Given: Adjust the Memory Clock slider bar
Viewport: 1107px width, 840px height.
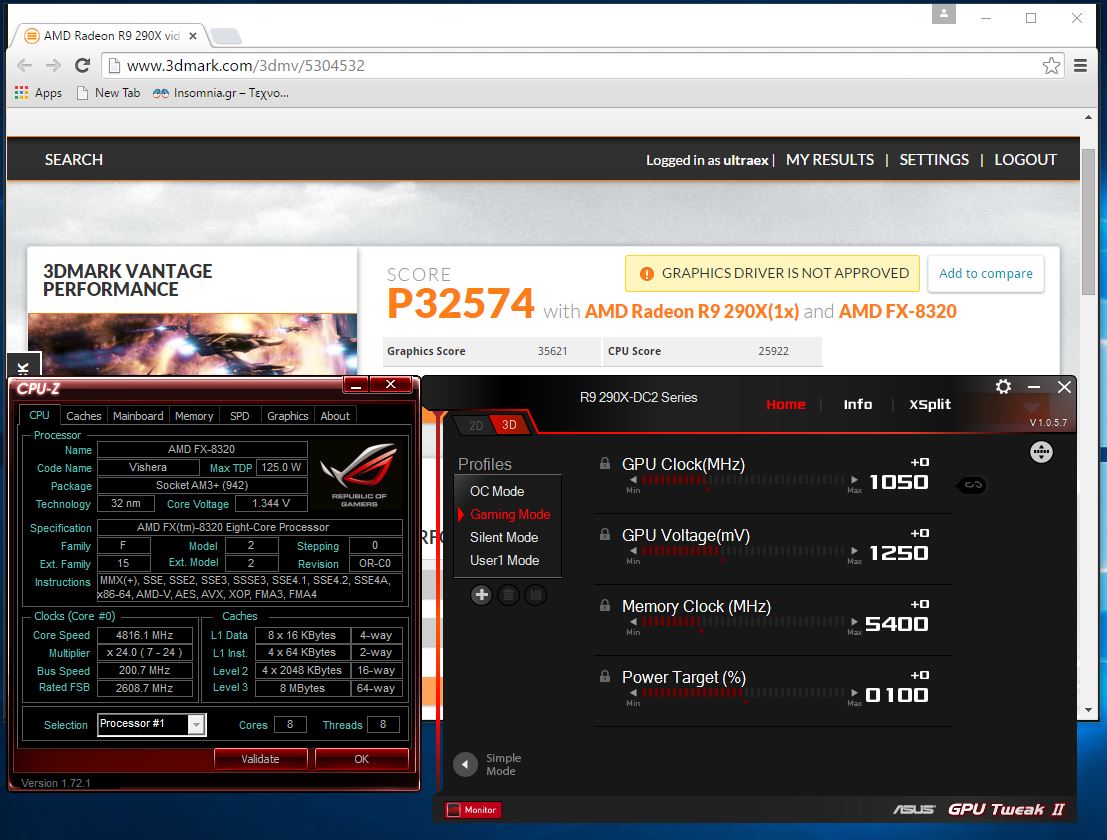Looking at the screenshot, I should pyautogui.click(x=743, y=622).
